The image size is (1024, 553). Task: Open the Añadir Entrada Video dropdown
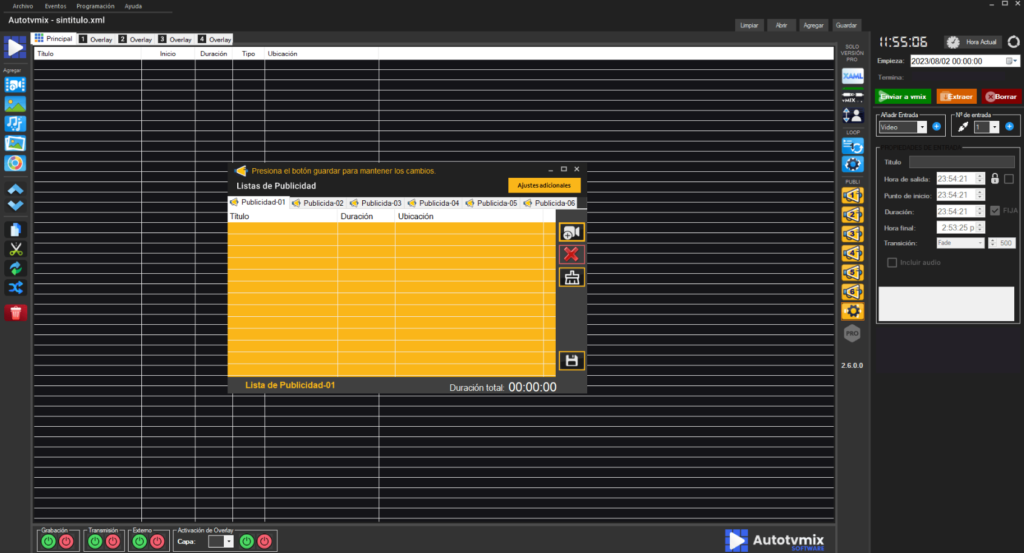click(901, 127)
